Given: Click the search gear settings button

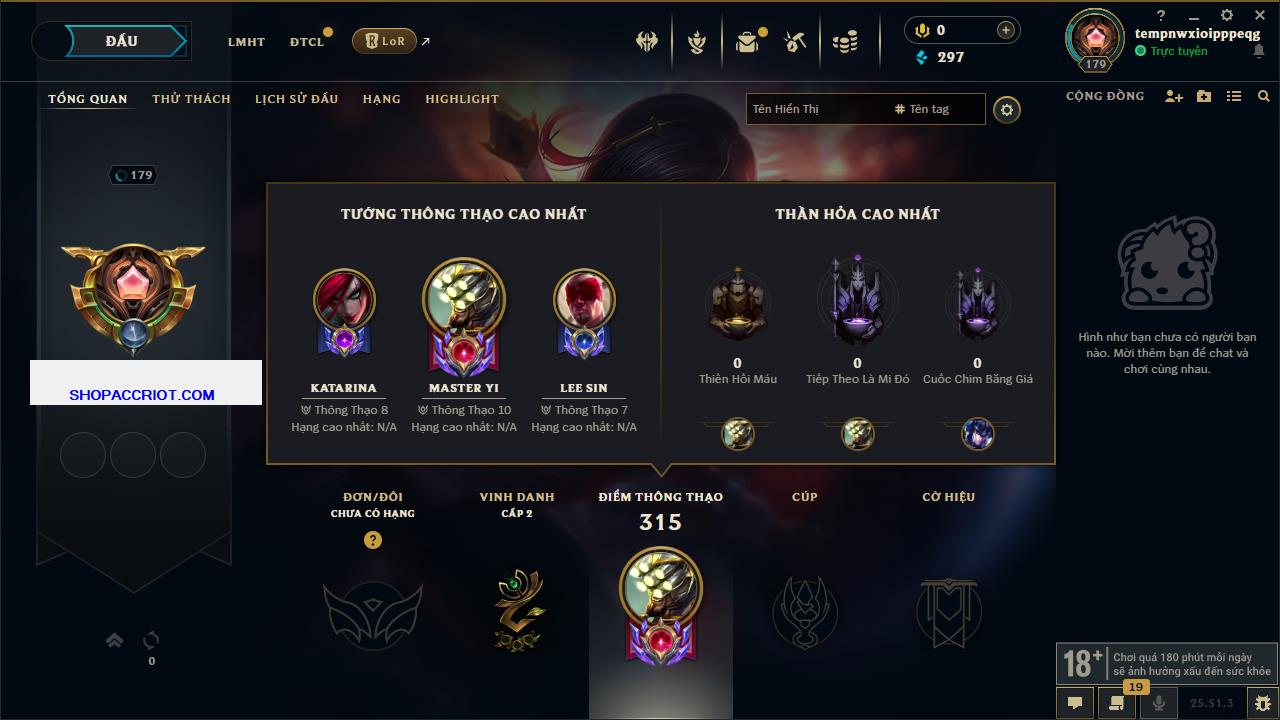Looking at the screenshot, I should point(1007,109).
